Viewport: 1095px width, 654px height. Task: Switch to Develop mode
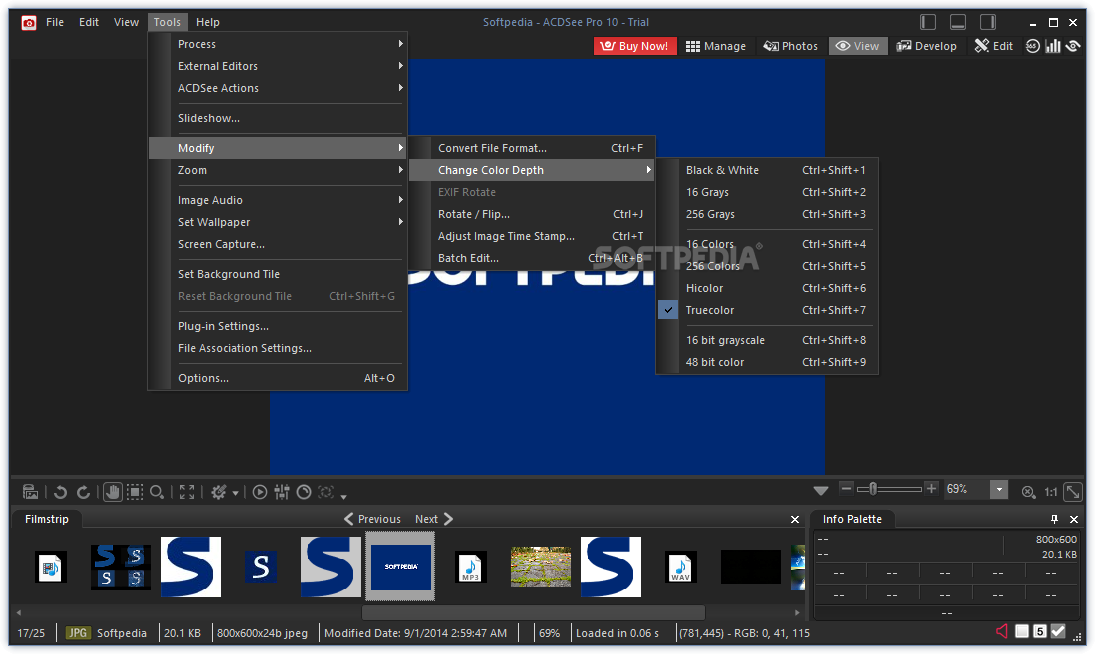coord(927,46)
